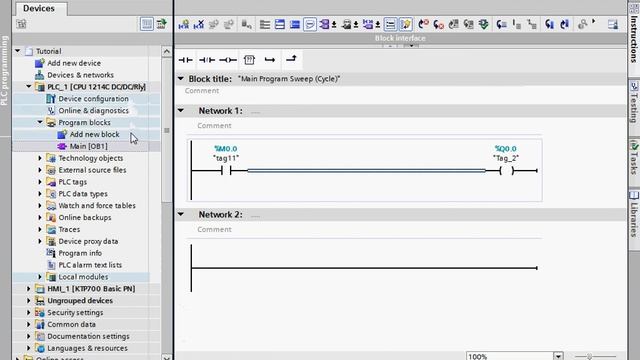Click Network 2 comment field

[214, 229]
